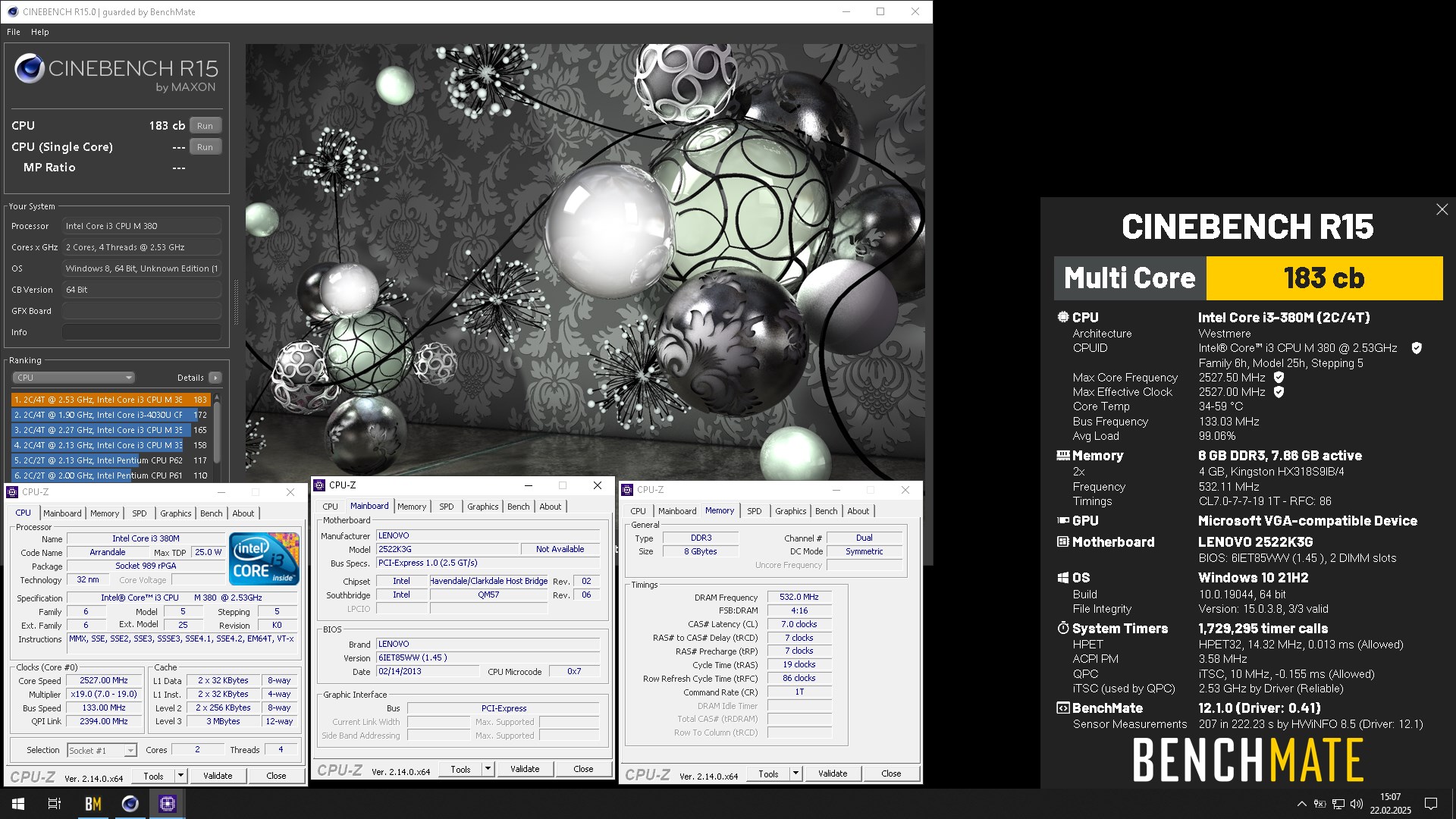Switch to Cinebench in the taskbar
Screen dimensions: 1456x819
(x=130, y=804)
